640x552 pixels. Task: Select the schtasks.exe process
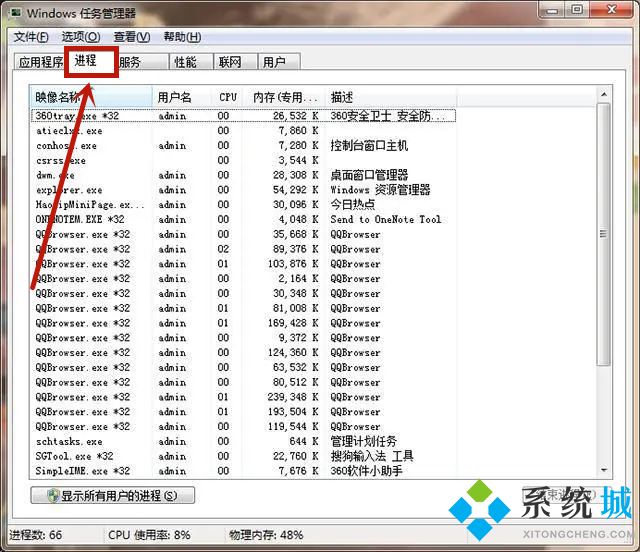point(243,441)
